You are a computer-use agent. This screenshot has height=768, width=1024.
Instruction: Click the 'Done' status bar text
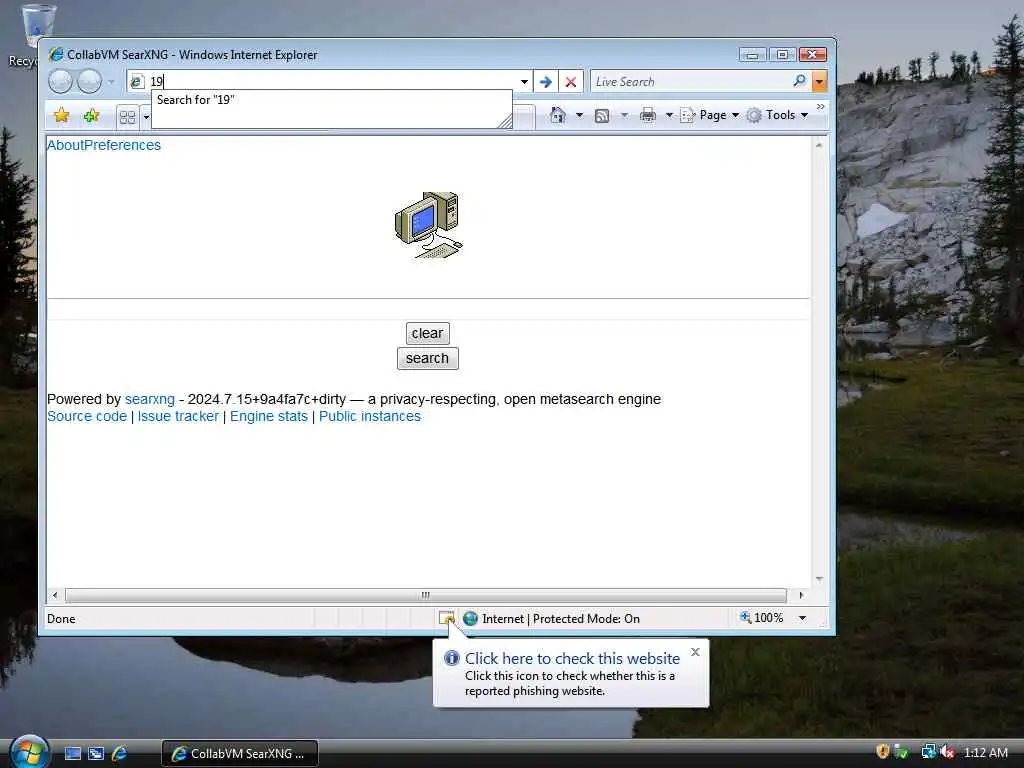[61, 618]
